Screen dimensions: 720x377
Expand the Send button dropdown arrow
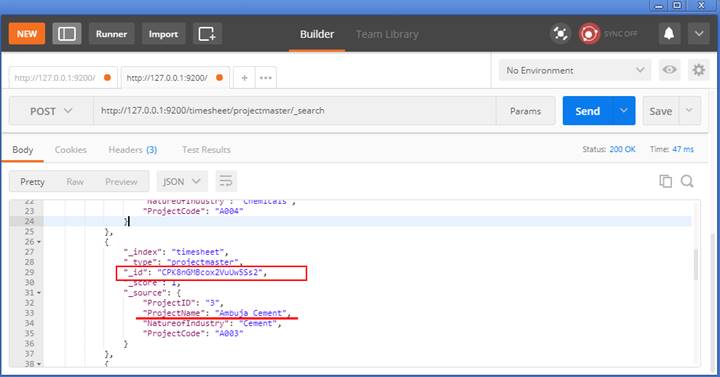coord(624,111)
